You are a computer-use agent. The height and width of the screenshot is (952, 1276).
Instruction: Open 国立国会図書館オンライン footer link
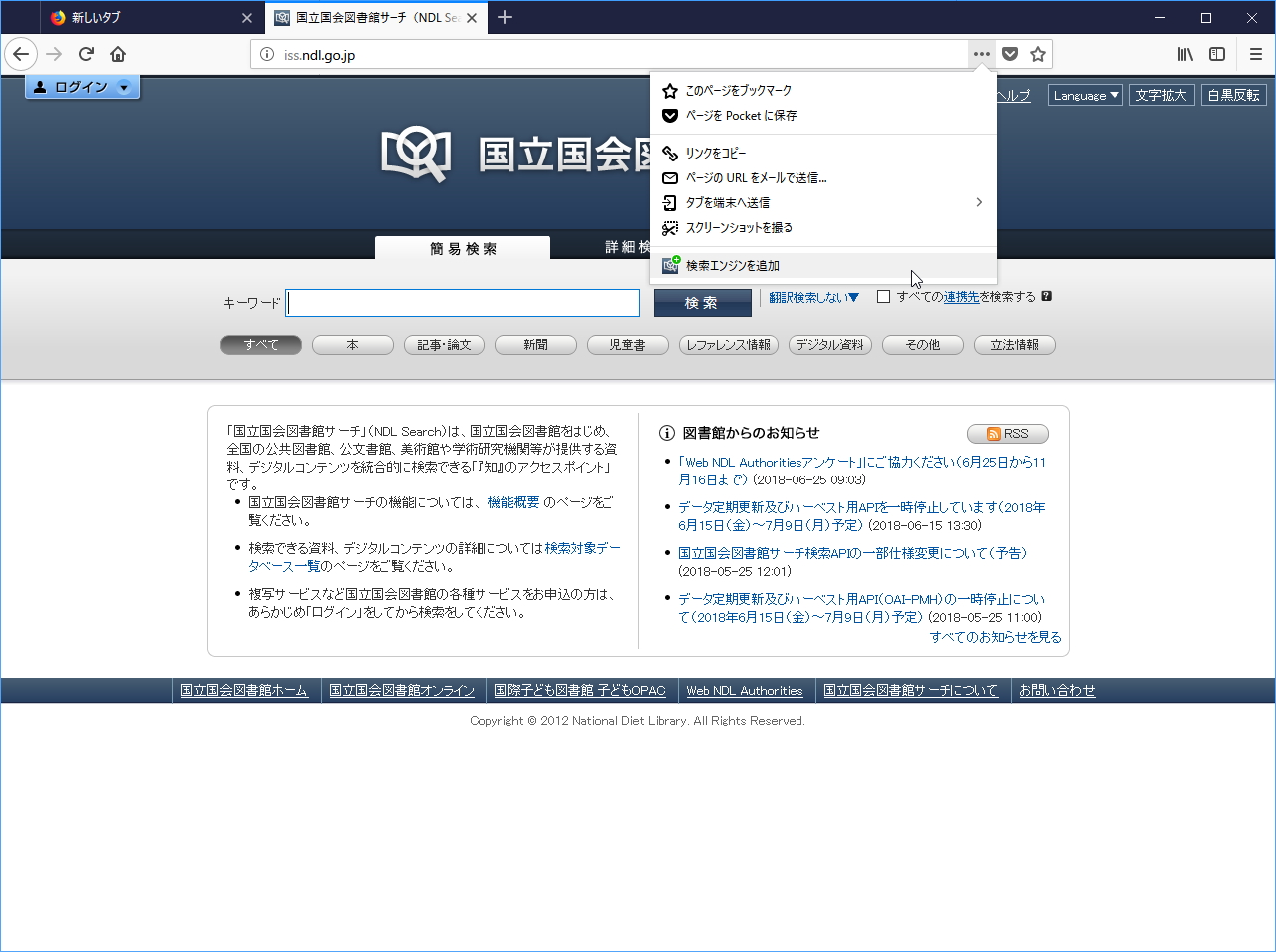(402, 690)
